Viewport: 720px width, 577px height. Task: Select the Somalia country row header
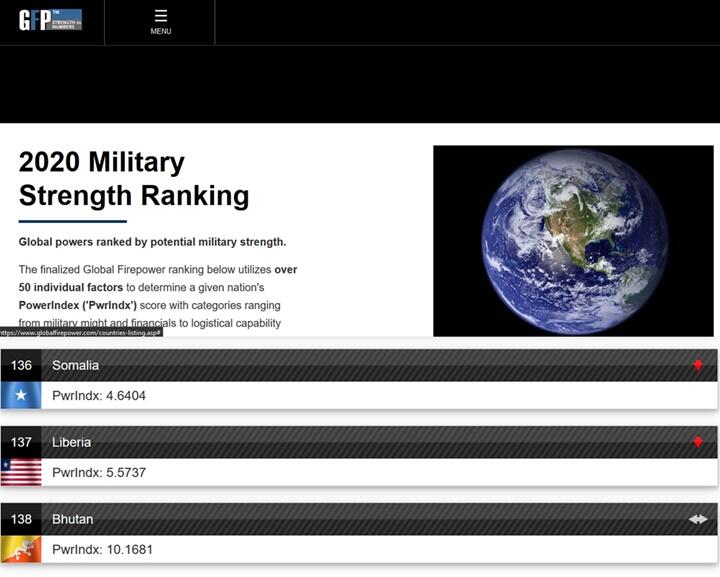click(x=359, y=365)
